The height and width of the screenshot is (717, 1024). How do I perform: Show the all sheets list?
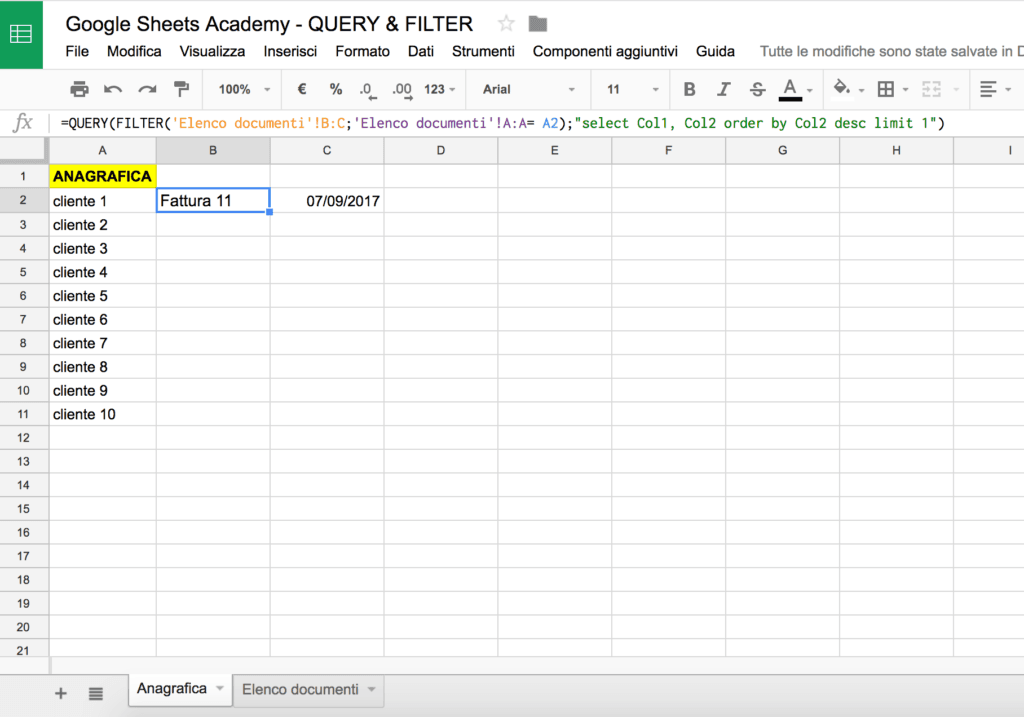pos(95,693)
